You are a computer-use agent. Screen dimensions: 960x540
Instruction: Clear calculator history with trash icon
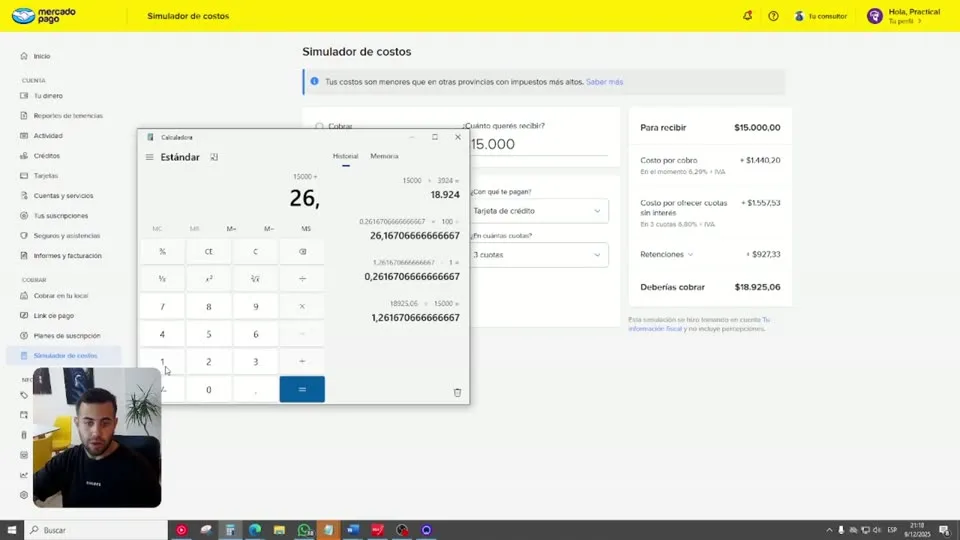pos(457,392)
